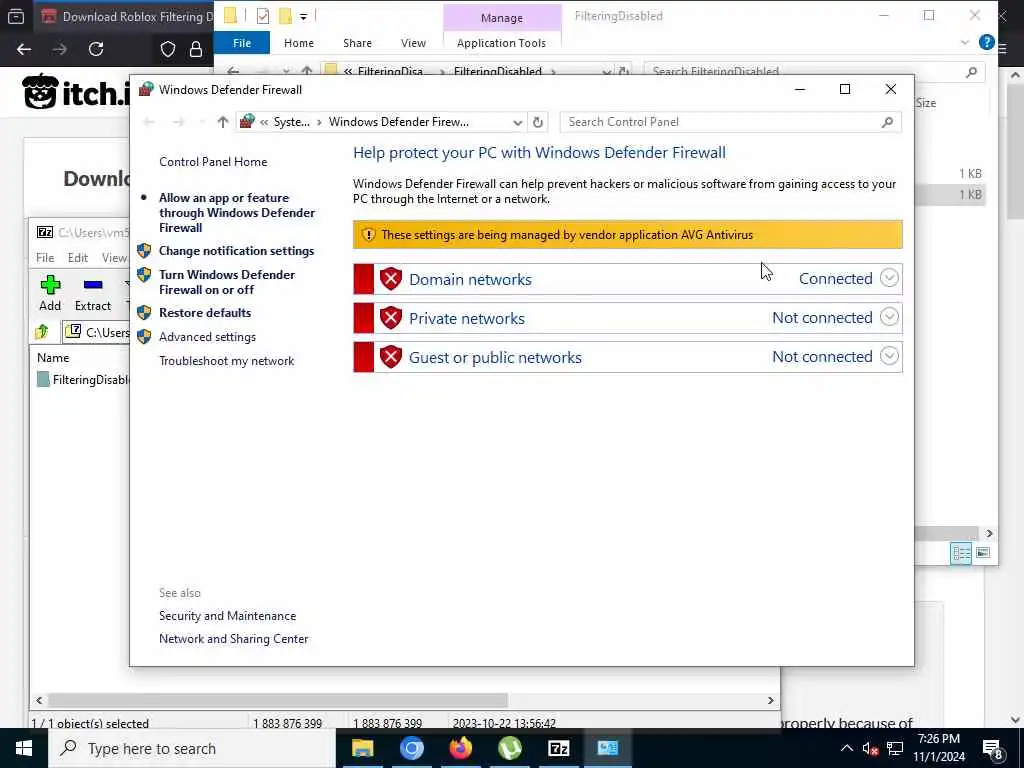Click Add button in 7-Zip toolbar
The width and height of the screenshot is (1024, 768).
pos(50,293)
